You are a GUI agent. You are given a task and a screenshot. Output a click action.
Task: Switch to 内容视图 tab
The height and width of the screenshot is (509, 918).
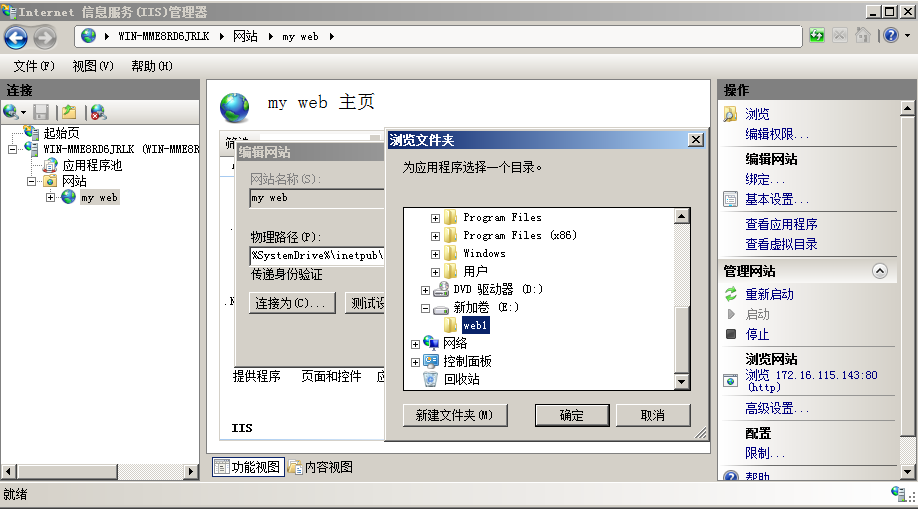(321, 467)
